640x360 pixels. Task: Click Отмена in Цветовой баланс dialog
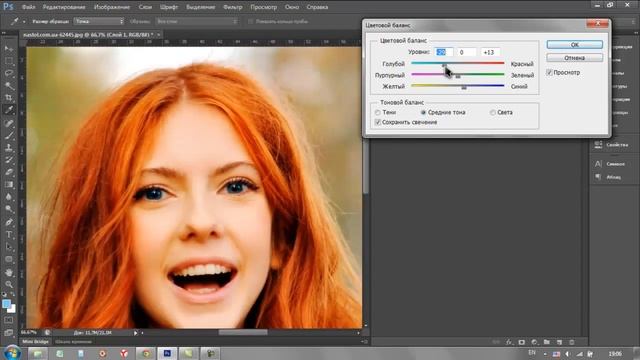point(575,58)
